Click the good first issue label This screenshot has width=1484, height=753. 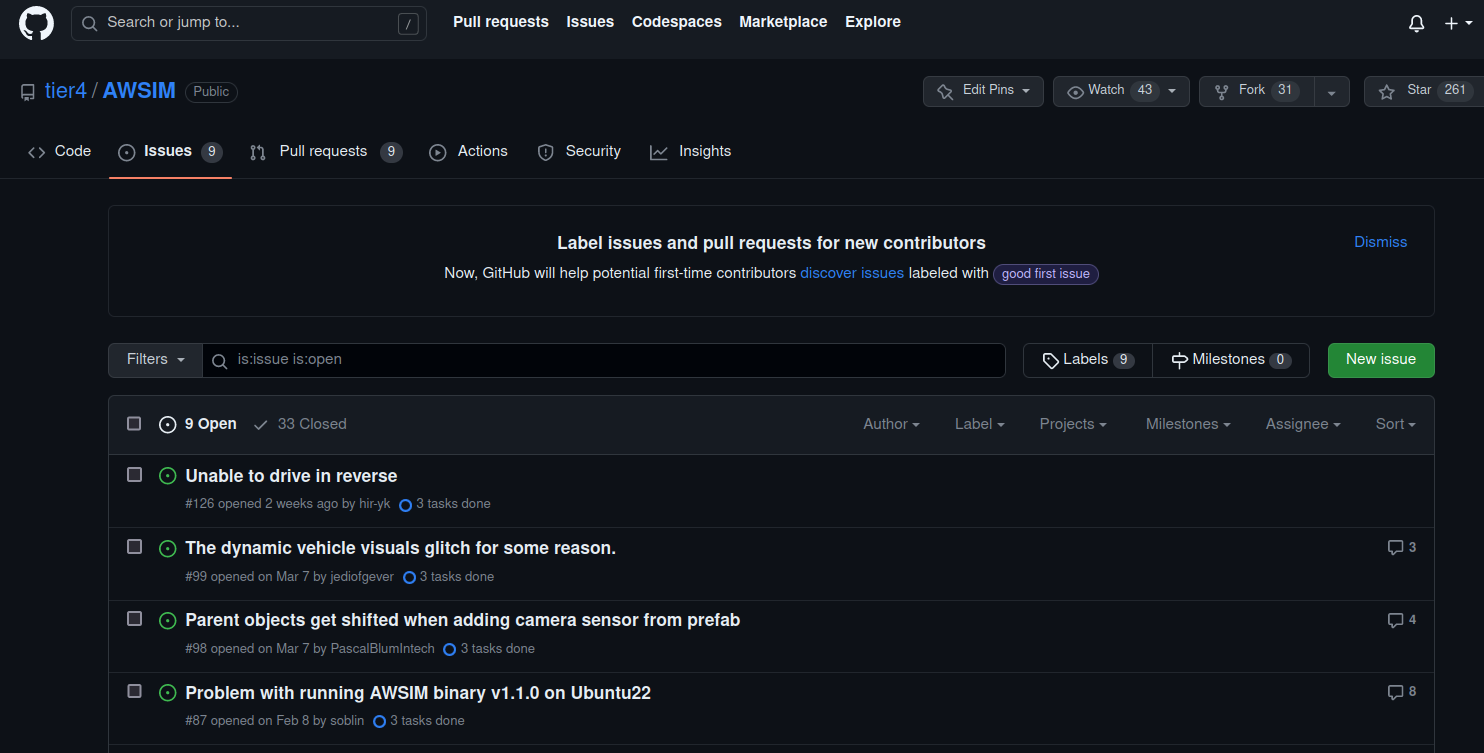[1046, 274]
